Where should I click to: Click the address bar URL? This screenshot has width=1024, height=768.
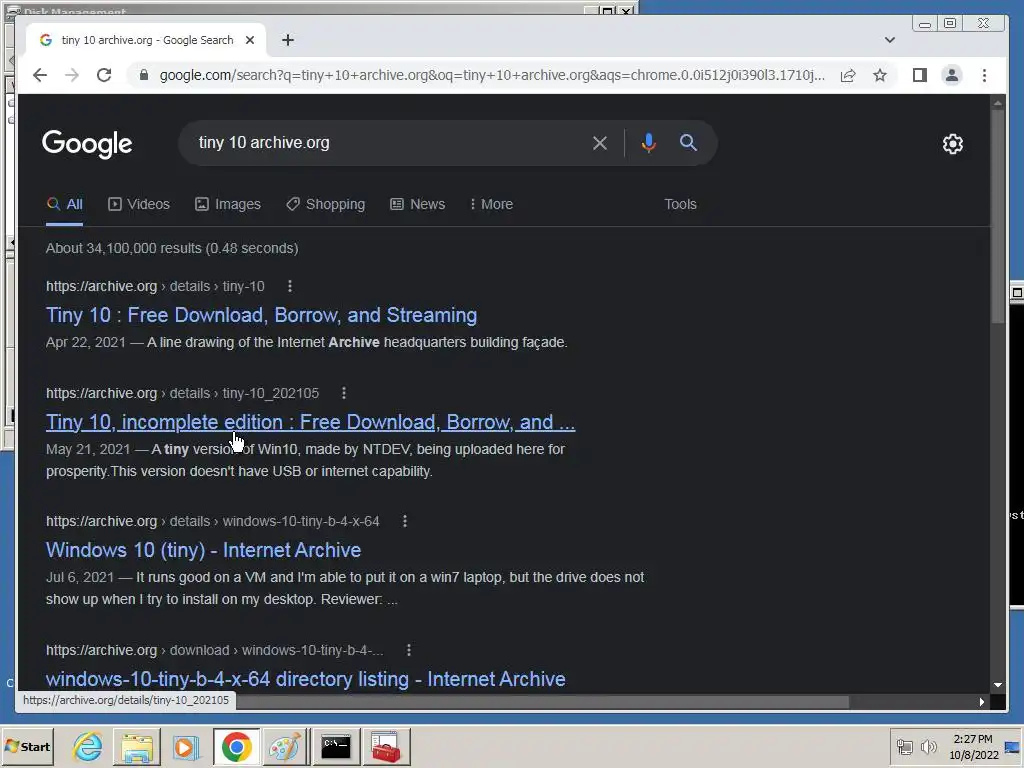pyautogui.click(x=492, y=75)
